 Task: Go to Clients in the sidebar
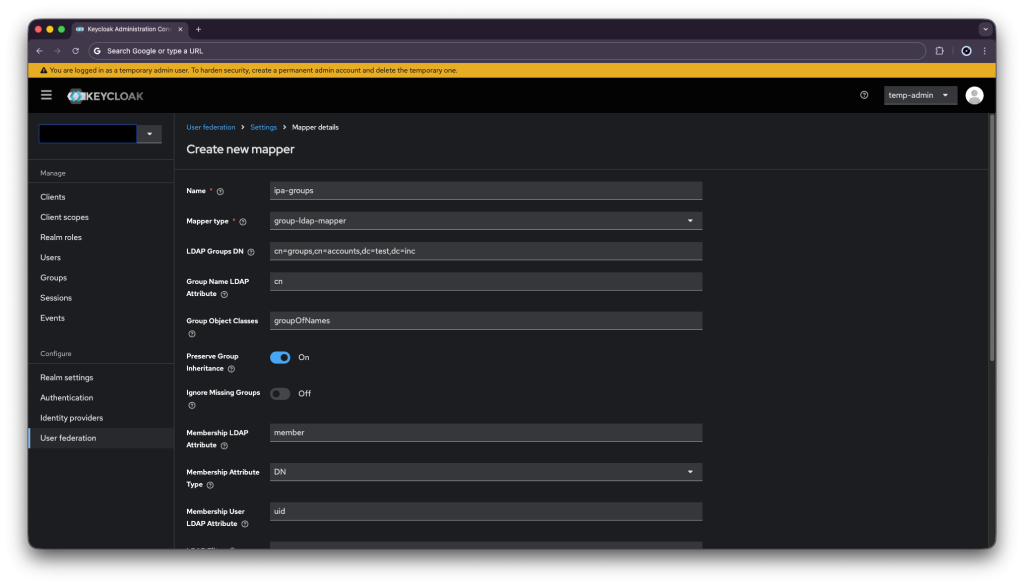tap(53, 197)
